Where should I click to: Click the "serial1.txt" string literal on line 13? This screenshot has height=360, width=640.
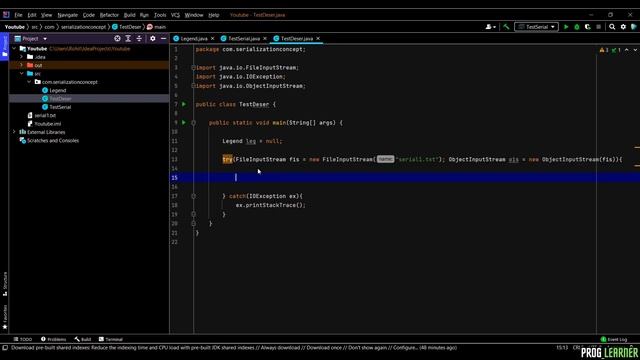click(x=417, y=160)
